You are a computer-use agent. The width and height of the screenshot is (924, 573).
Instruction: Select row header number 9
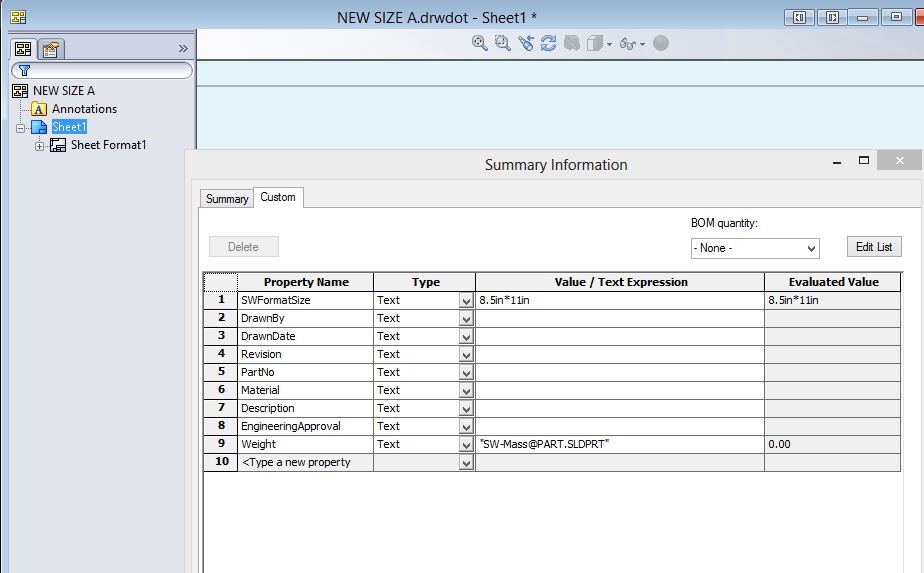tap(221, 444)
